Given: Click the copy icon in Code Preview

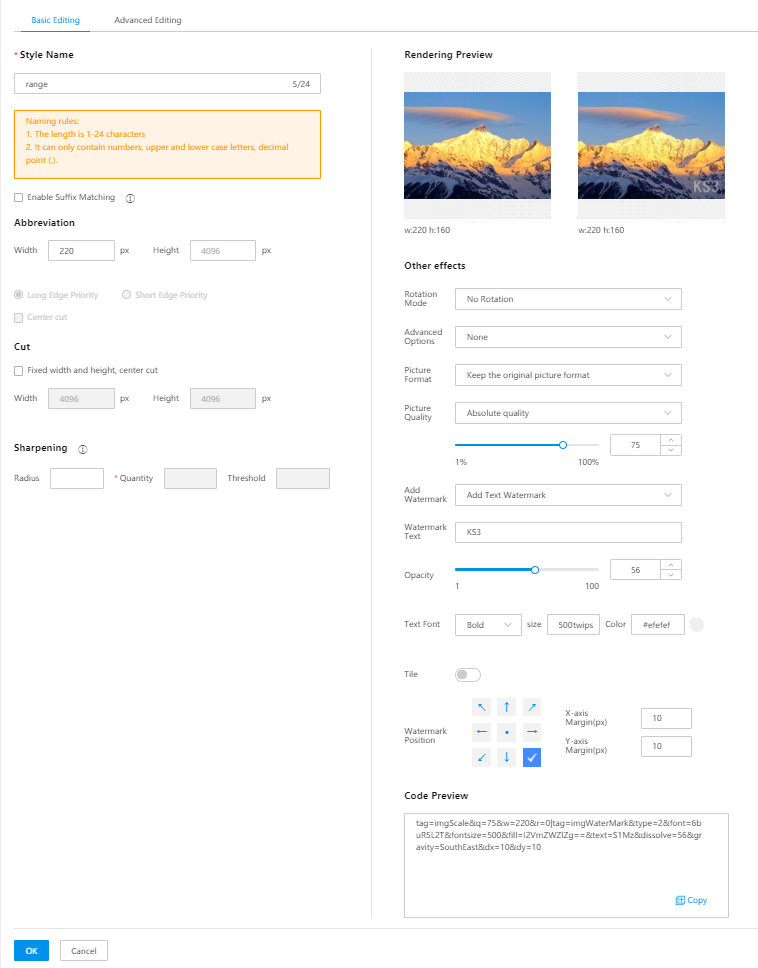Looking at the screenshot, I should coord(680,900).
